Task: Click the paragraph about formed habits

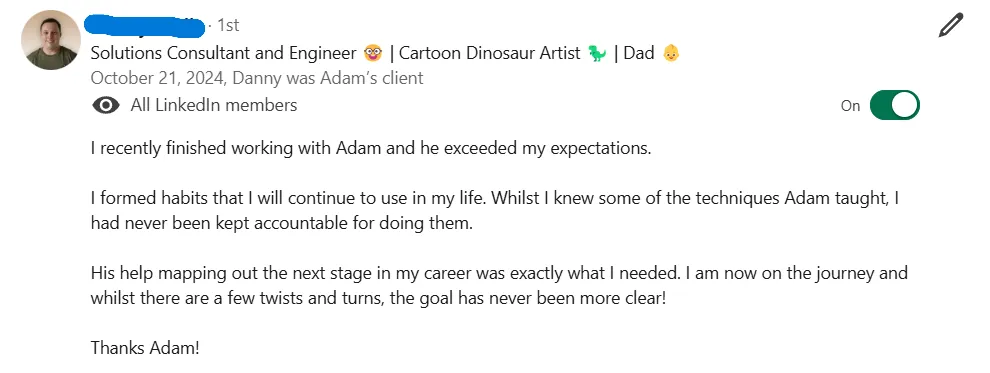Action: 495,211
